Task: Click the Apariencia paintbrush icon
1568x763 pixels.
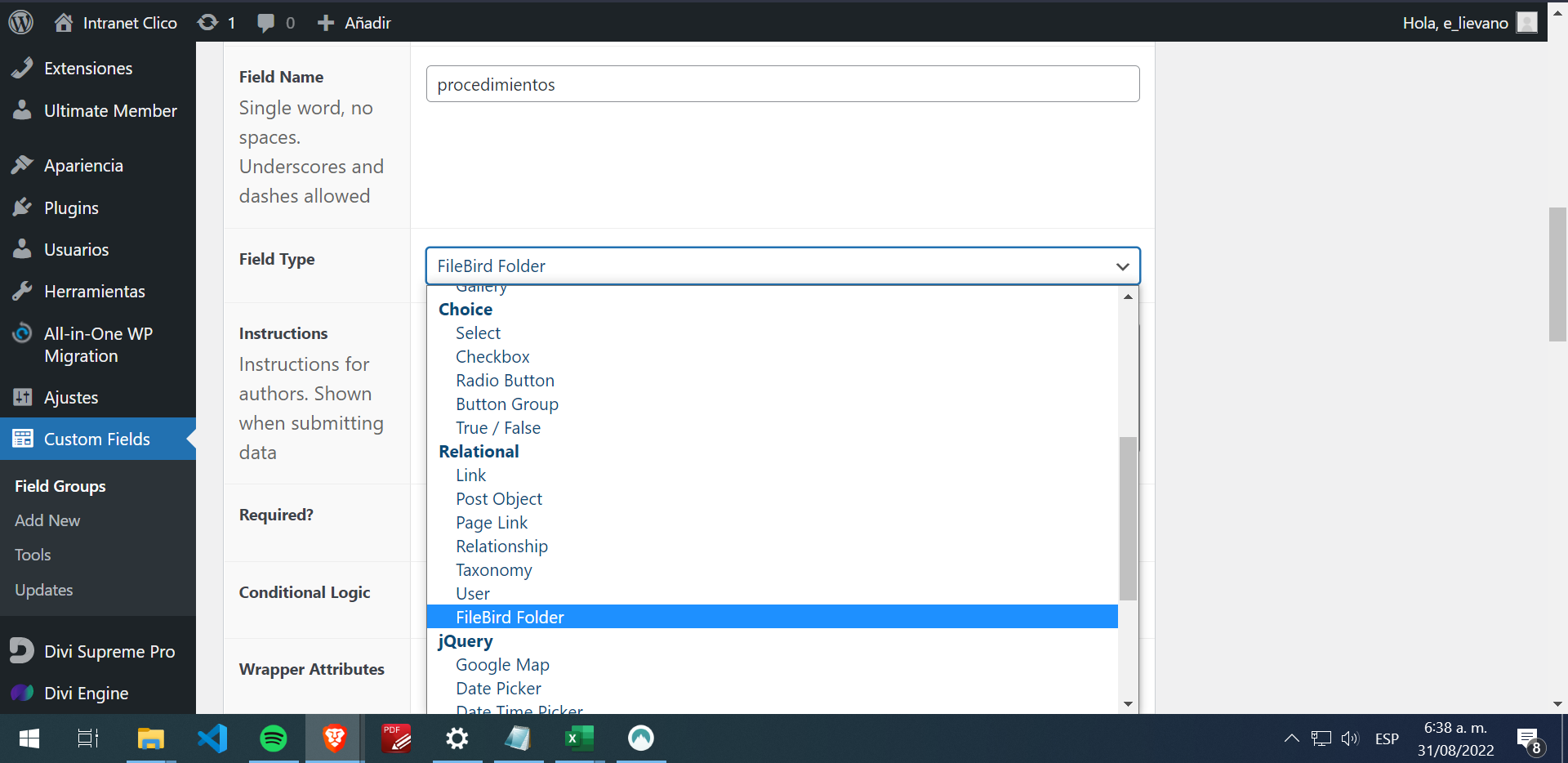Action: [x=23, y=165]
